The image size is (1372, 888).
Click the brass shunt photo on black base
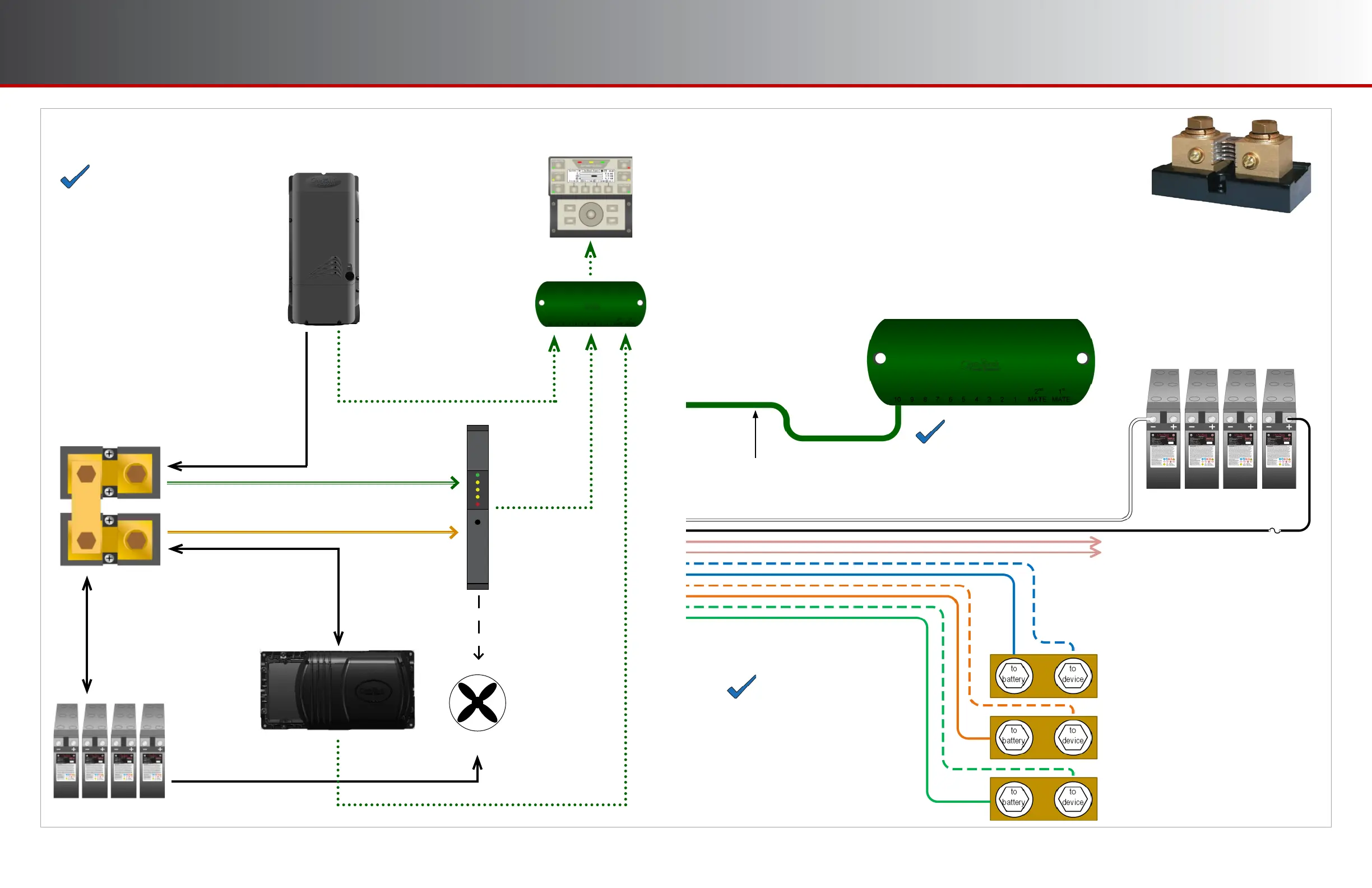click(x=1231, y=164)
